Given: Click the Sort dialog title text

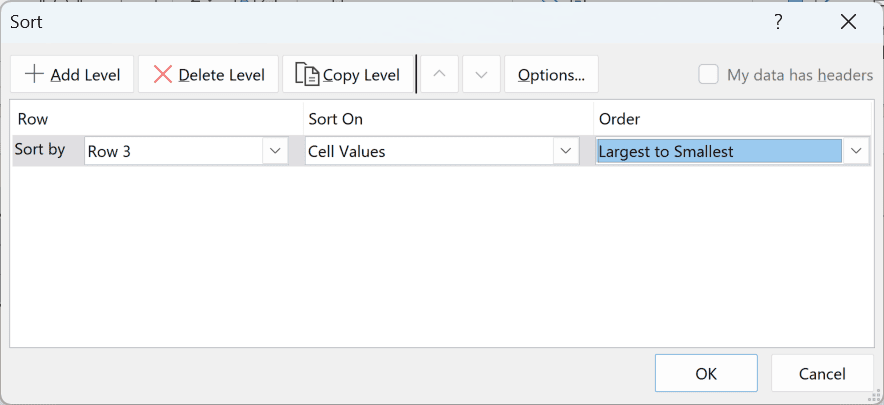Looking at the screenshot, I should coord(26,22).
